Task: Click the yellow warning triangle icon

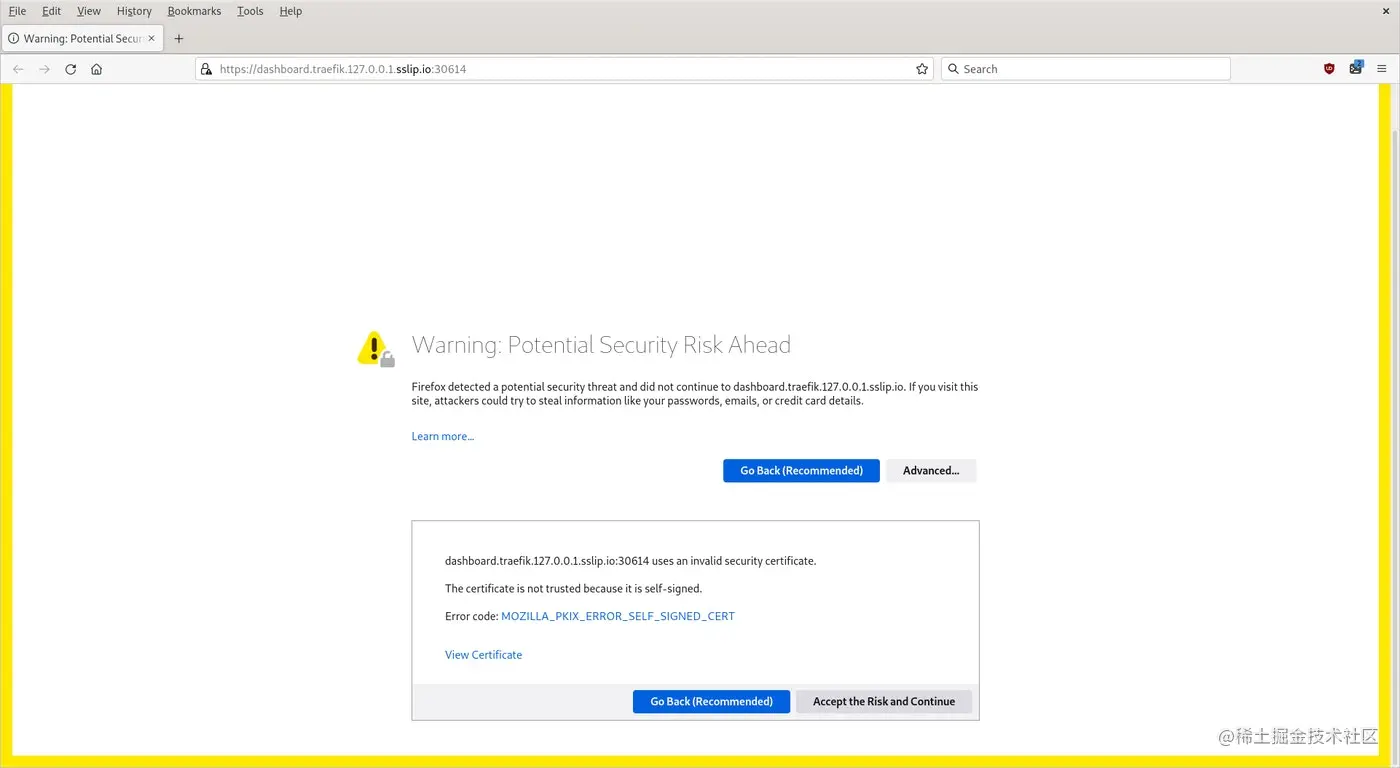Action: [375, 348]
